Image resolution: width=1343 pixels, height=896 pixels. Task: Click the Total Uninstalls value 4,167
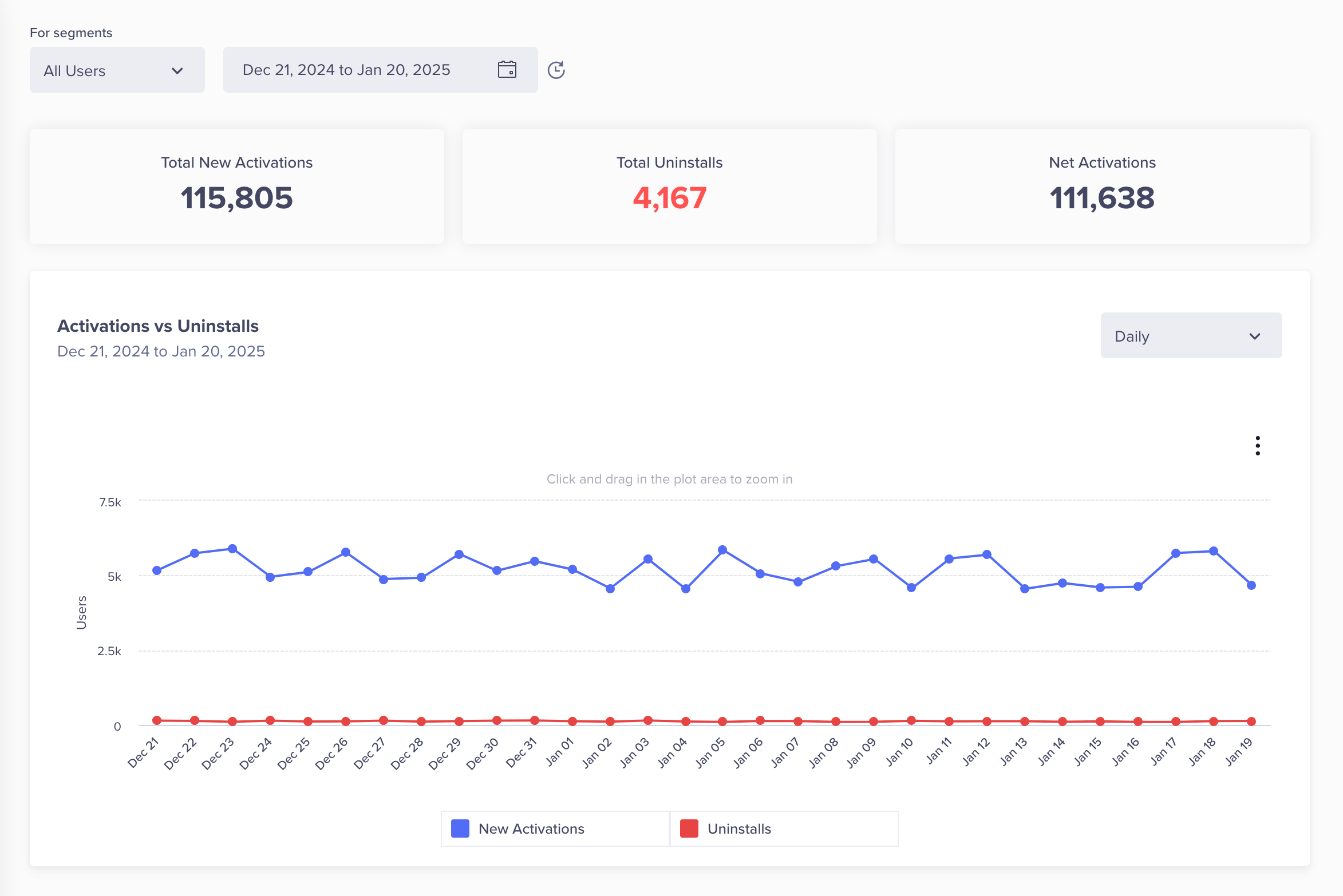(x=670, y=198)
